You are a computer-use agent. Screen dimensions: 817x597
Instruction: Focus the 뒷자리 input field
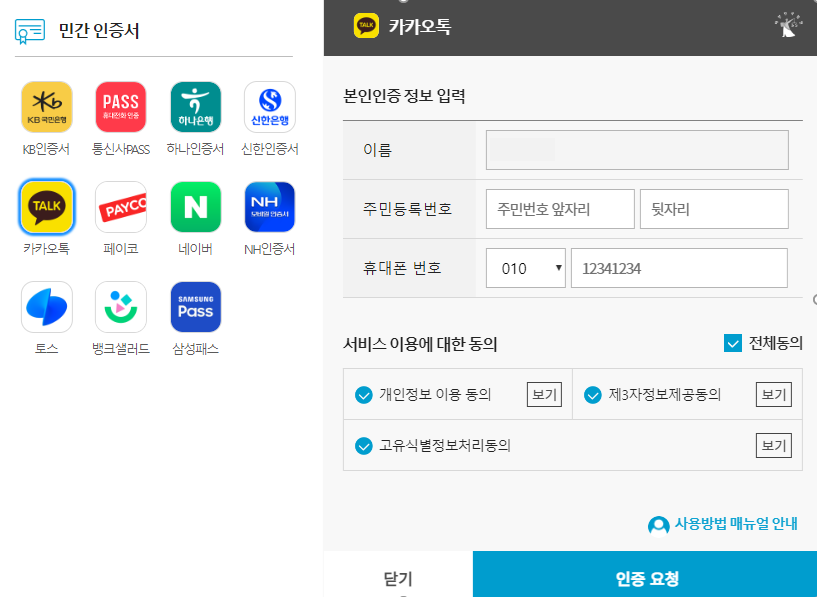click(714, 209)
